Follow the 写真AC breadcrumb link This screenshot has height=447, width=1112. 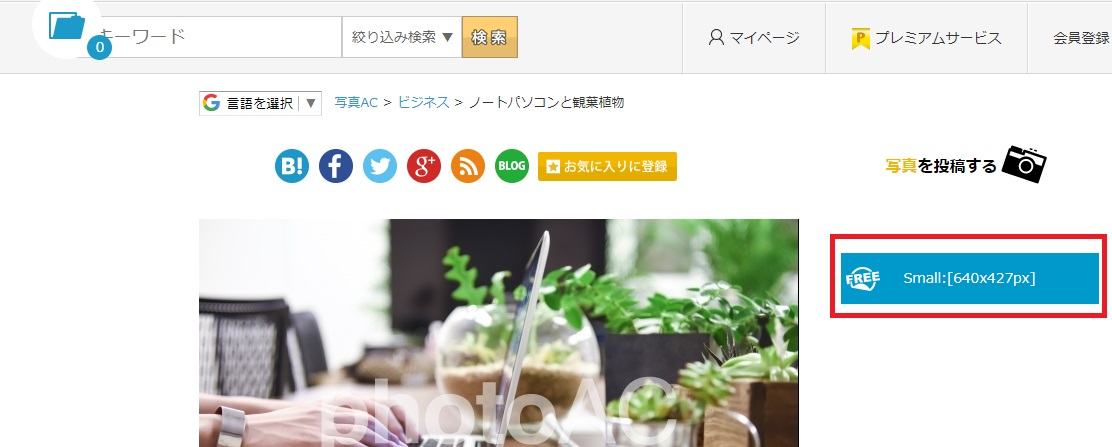tap(356, 102)
